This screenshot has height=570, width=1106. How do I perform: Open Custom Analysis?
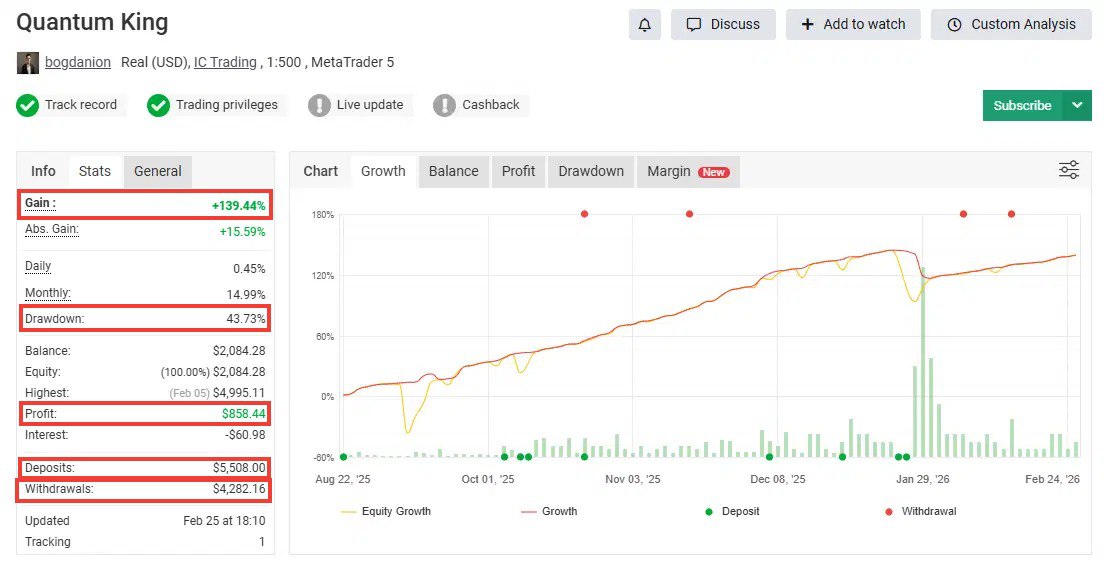coord(1010,25)
